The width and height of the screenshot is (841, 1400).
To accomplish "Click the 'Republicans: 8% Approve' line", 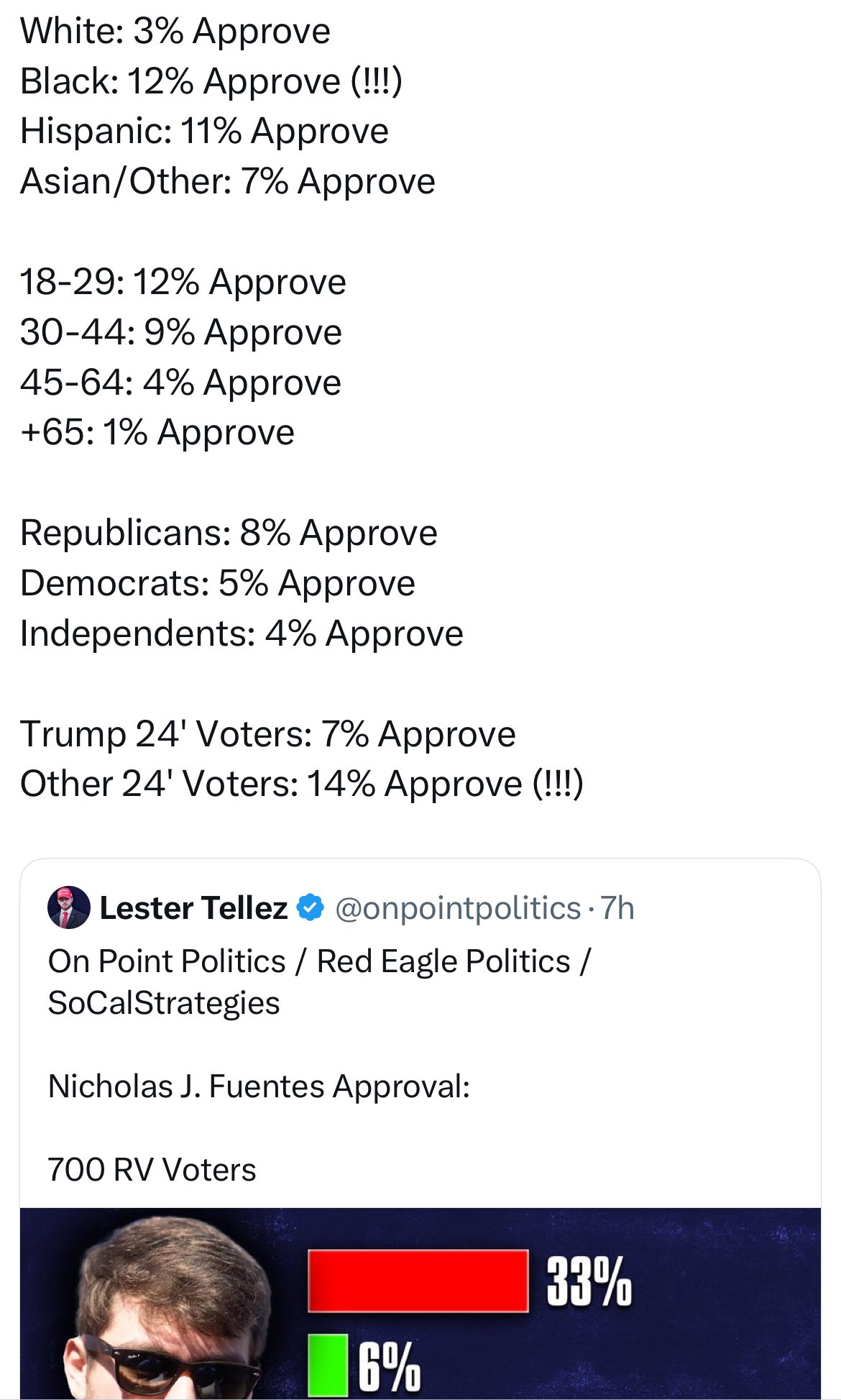I will (229, 533).
